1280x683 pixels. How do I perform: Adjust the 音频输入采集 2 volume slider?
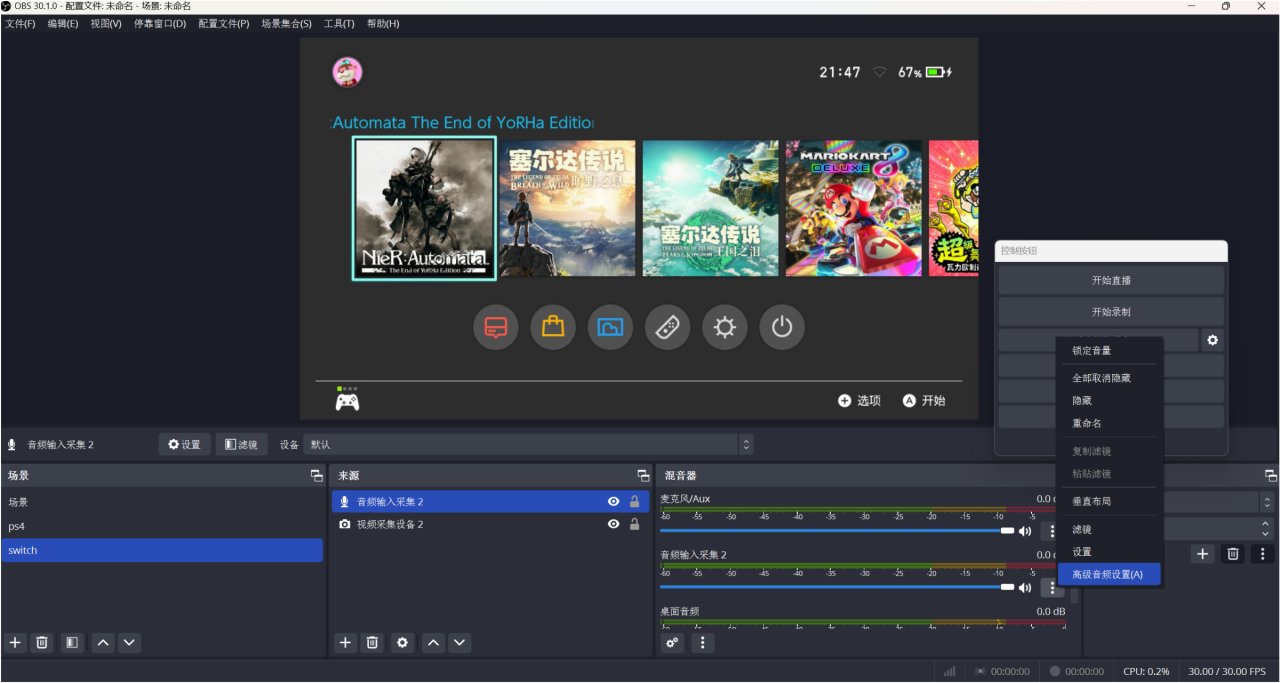(837, 587)
